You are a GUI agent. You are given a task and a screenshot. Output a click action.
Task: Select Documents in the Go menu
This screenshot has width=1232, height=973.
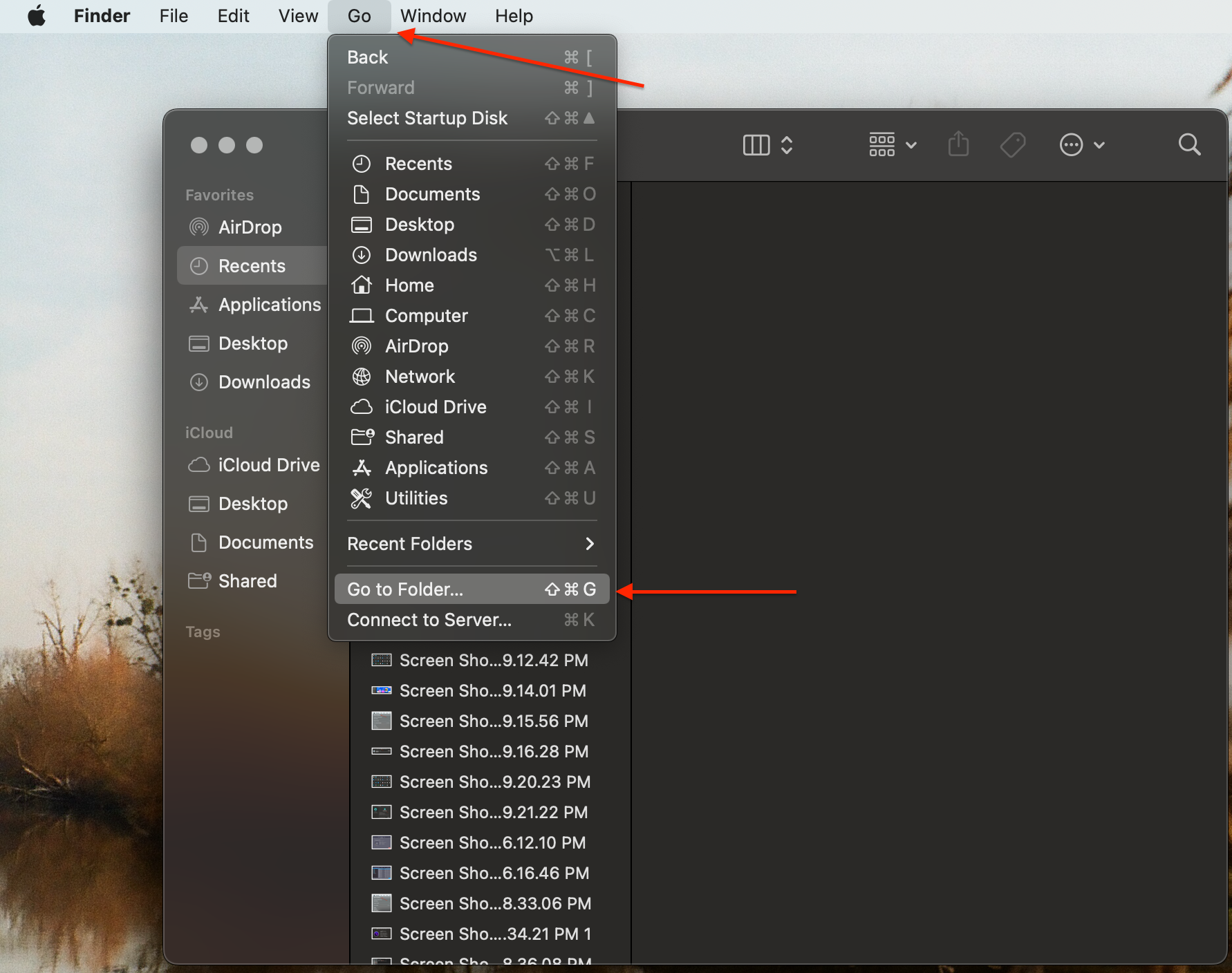click(x=472, y=194)
